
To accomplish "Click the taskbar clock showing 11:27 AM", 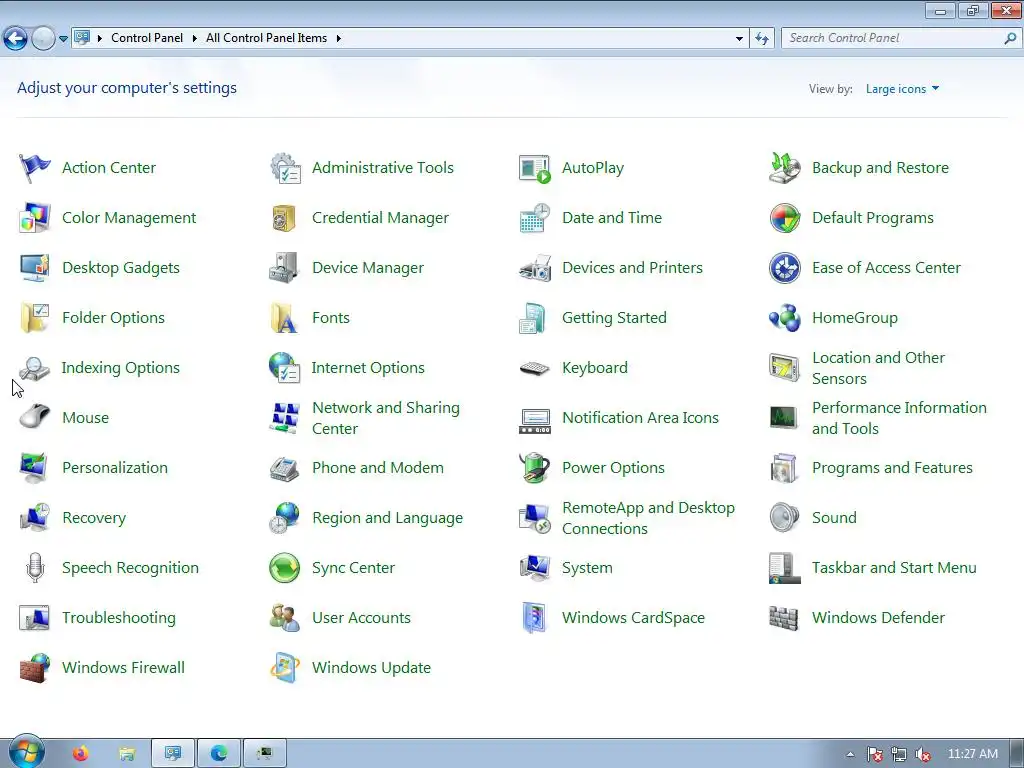I will 972,754.
